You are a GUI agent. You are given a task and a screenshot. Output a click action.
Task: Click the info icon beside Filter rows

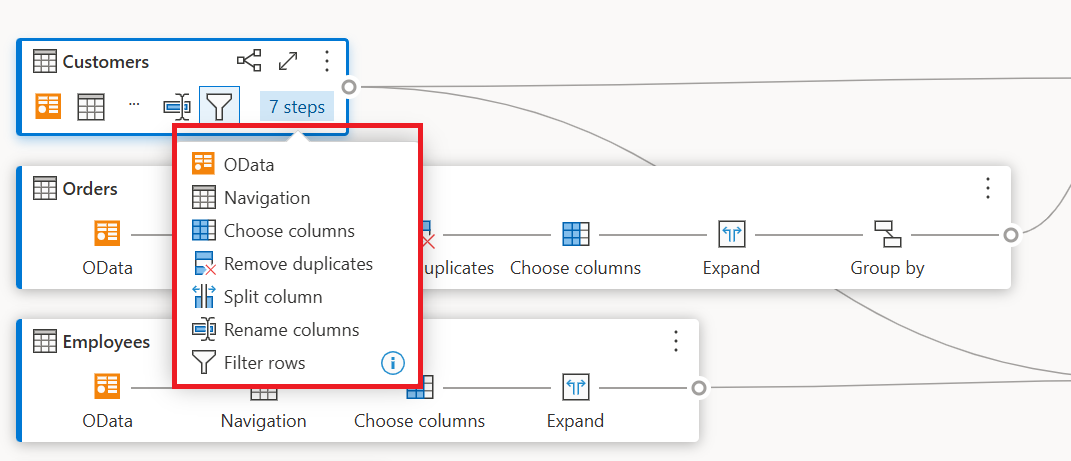click(x=393, y=363)
